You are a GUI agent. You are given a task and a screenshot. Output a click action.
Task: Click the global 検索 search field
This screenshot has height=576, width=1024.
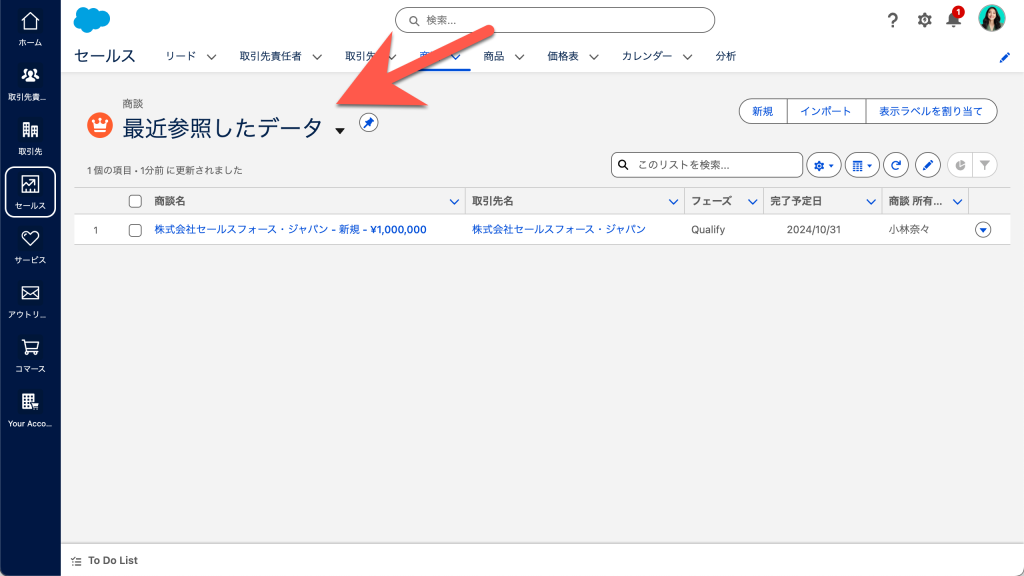coord(555,20)
